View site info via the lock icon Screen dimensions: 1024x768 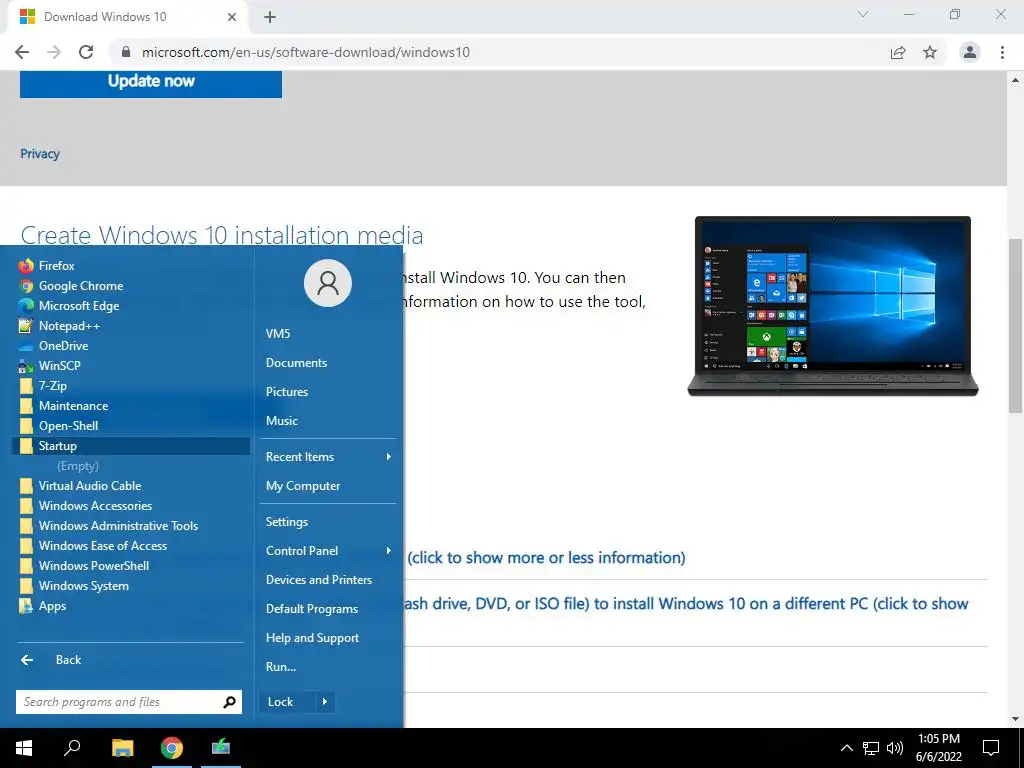[x=126, y=52]
